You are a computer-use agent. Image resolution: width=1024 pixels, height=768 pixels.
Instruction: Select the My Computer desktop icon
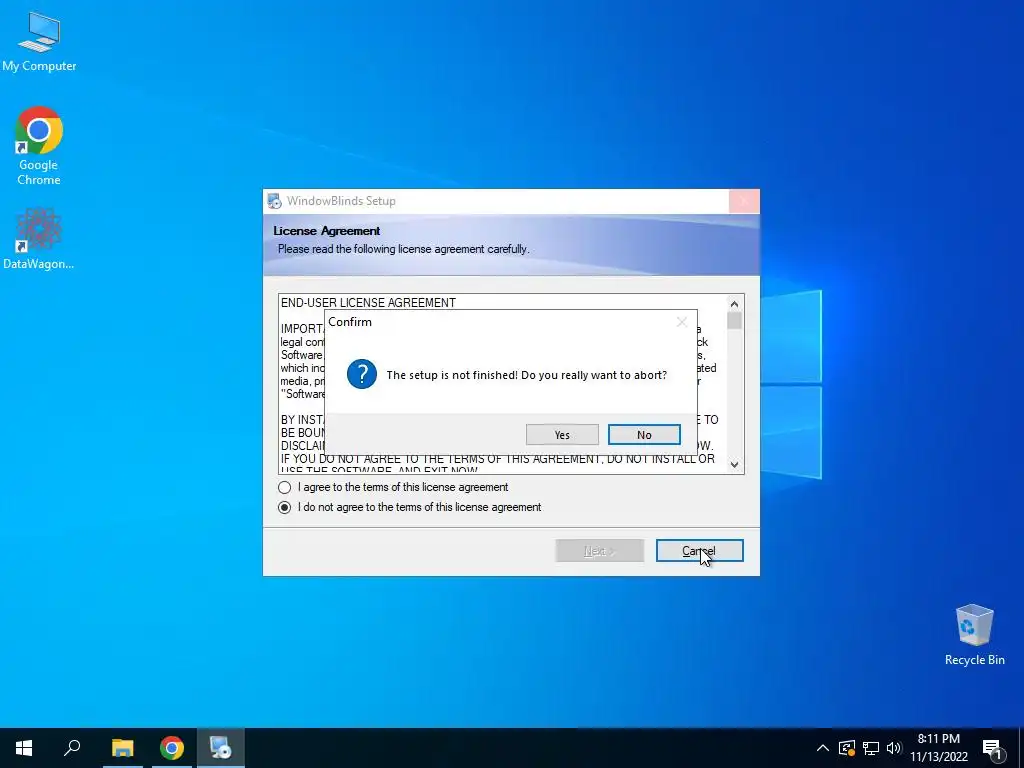(x=39, y=41)
